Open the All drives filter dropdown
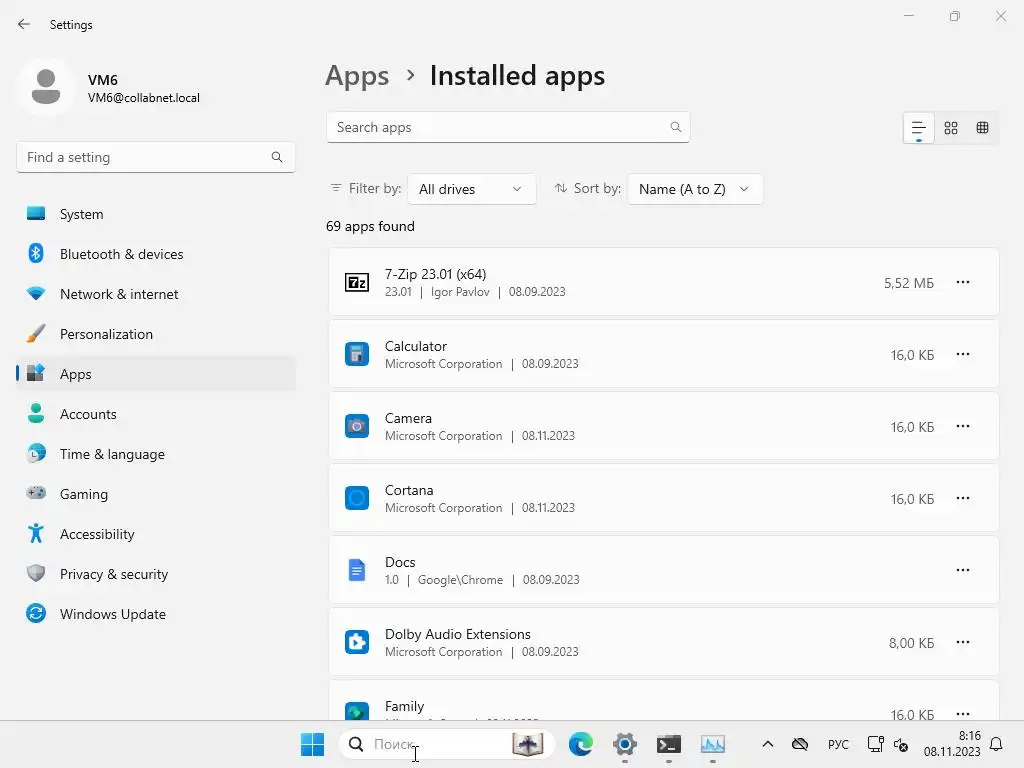Image resolution: width=1024 pixels, height=768 pixels. [471, 189]
